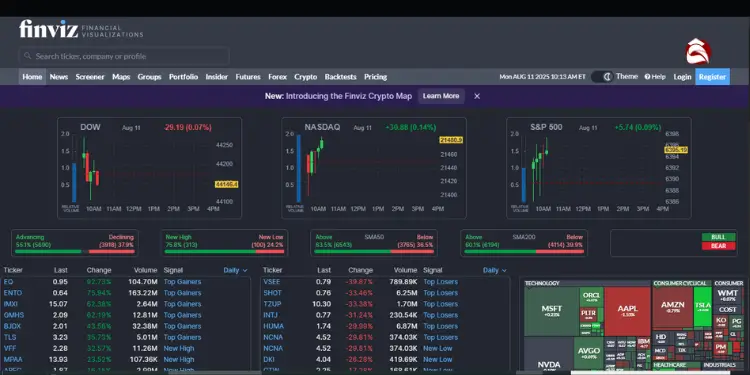The height and width of the screenshot is (375, 750).
Task: Open the Backtests page
Action: point(341,77)
